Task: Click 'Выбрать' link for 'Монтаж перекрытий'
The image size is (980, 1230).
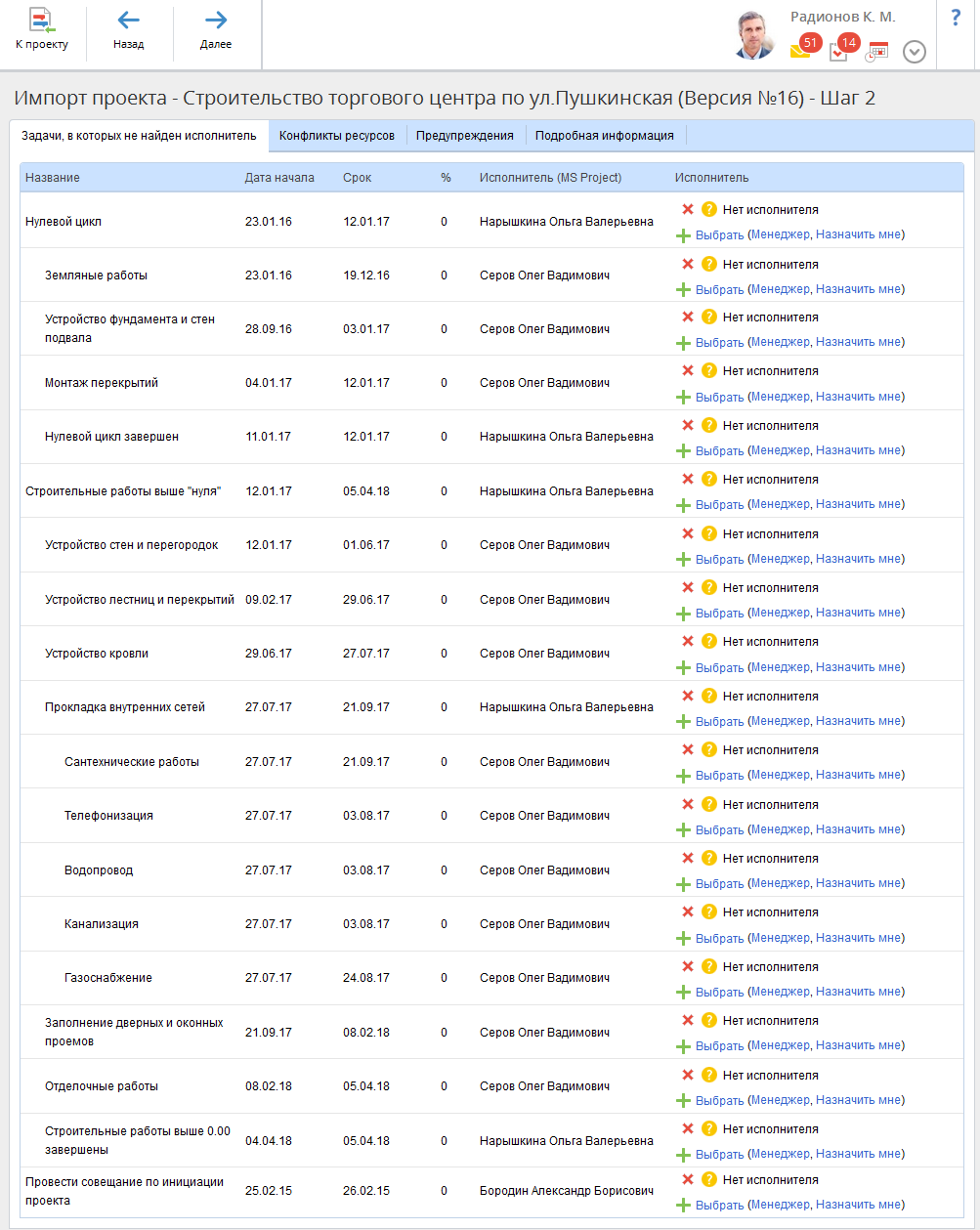Action: [x=719, y=397]
